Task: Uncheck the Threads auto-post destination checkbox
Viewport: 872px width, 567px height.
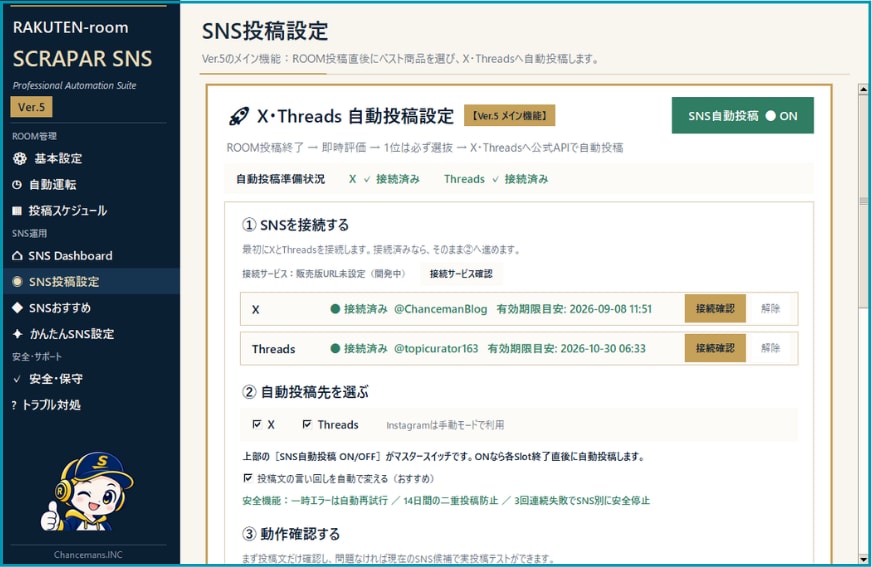Action: point(307,424)
